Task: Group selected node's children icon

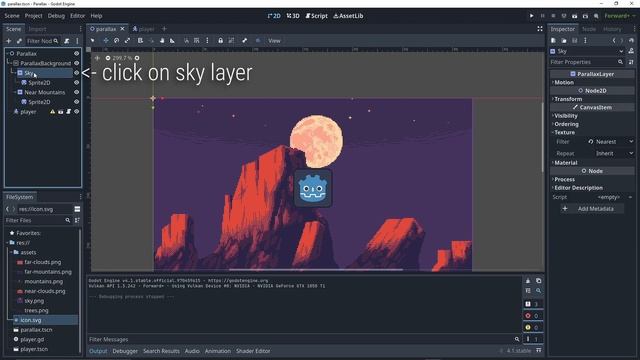Action: (x=231, y=40)
